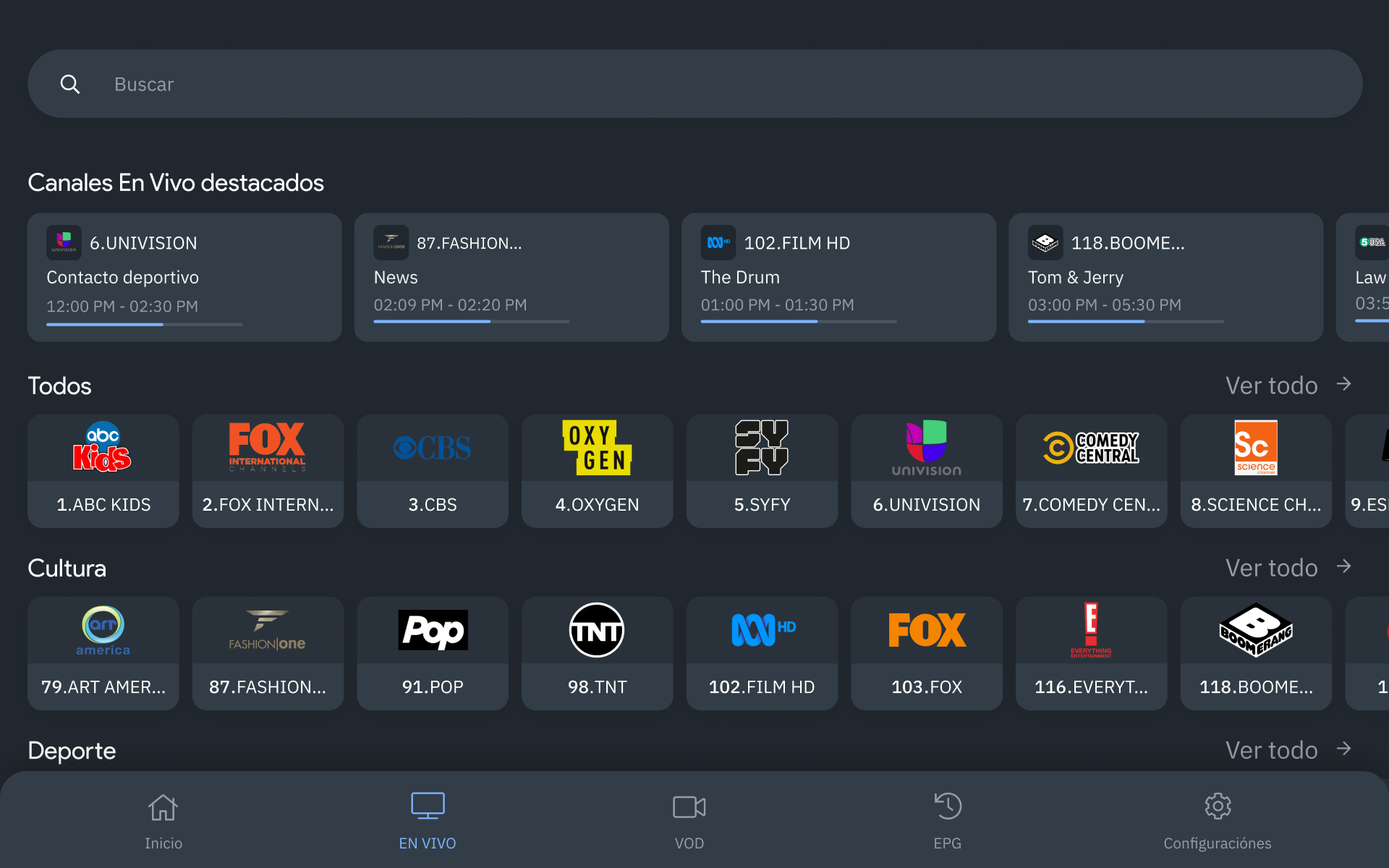Open Configuraciónes gear icon

click(1218, 806)
